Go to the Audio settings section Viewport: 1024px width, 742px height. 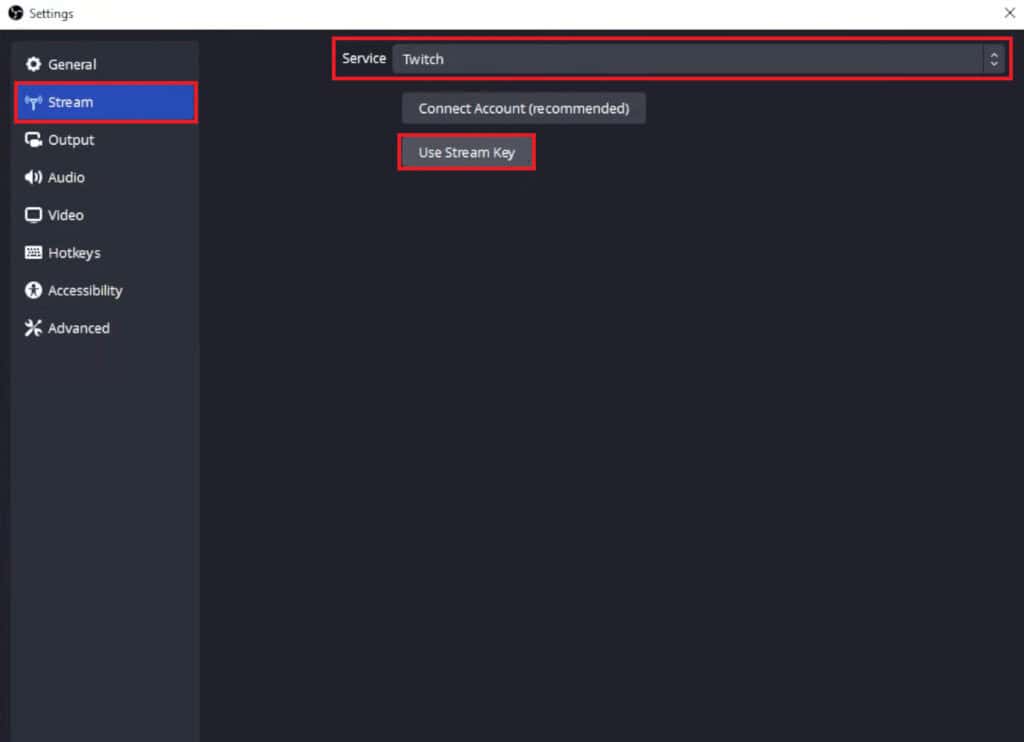click(106, 177)
